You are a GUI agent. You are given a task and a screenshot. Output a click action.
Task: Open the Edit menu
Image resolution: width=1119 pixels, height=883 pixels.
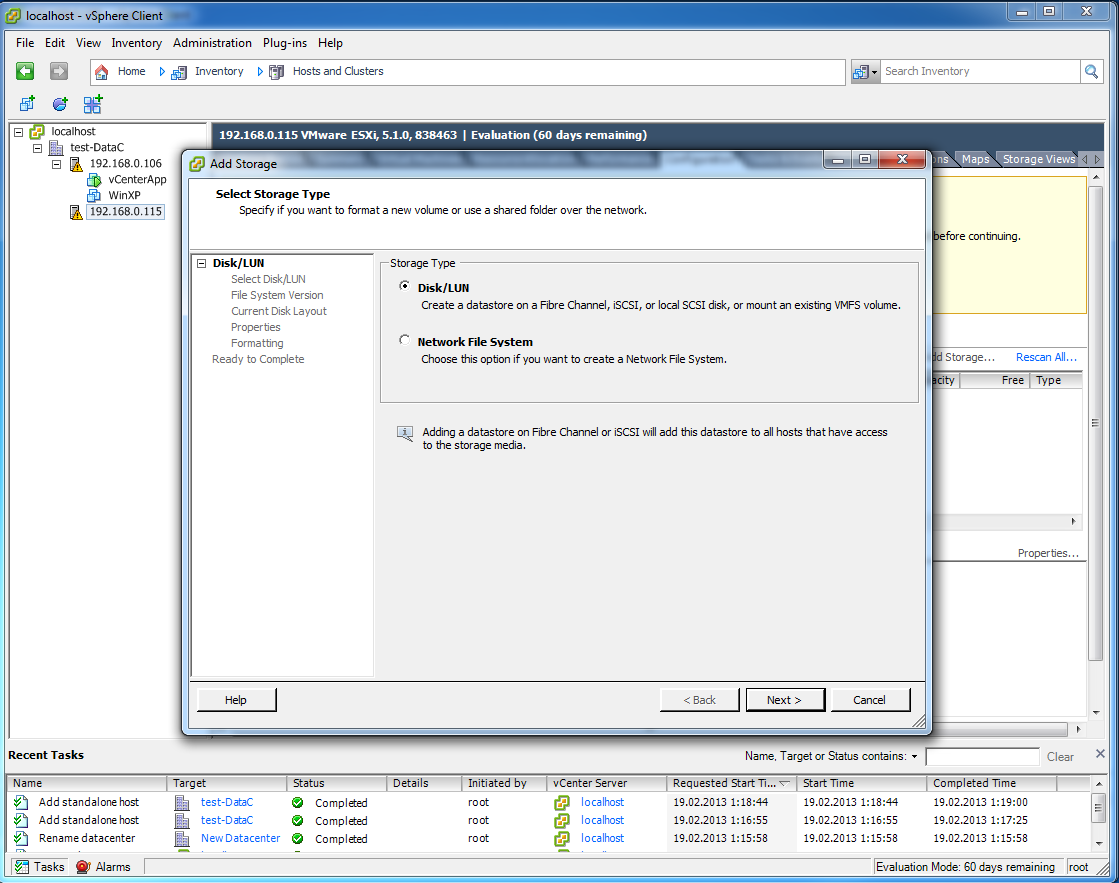tap(55, 43)
